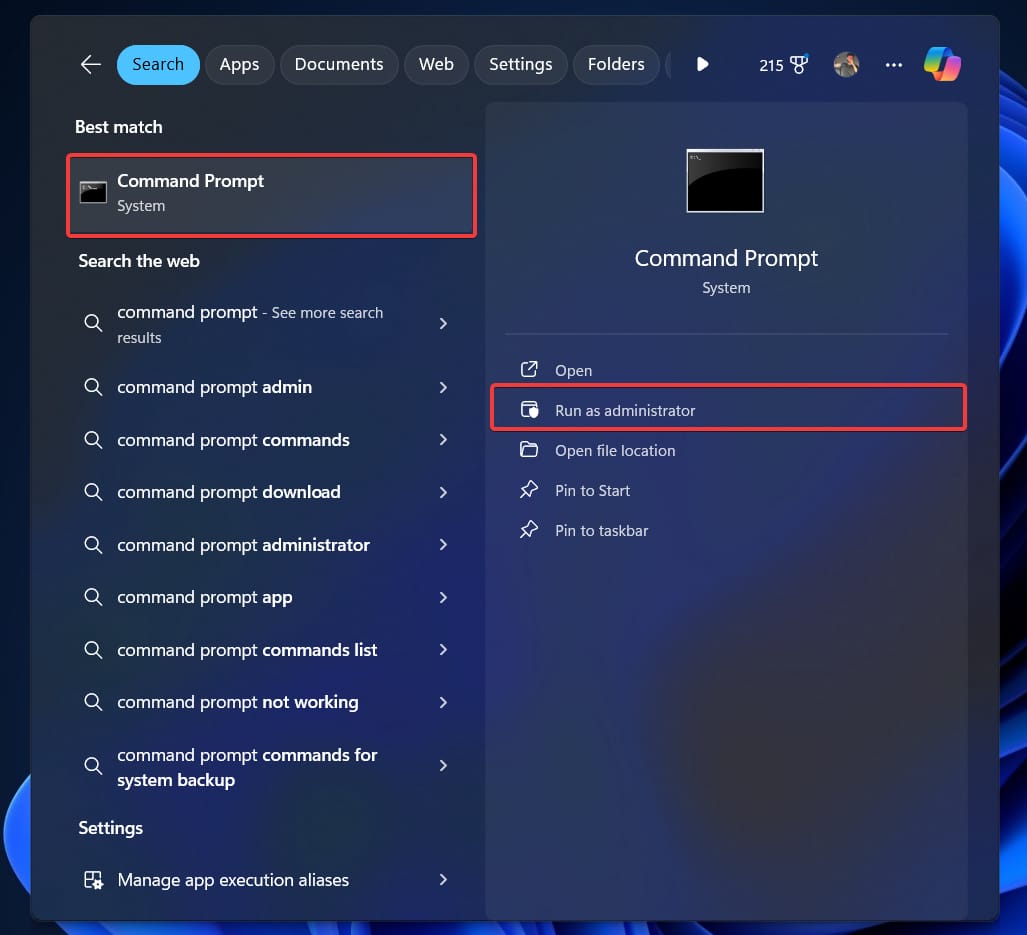The width and height of the screenshot is (1027, 935).
Task: Select the Search filter tab
Action: (x=158, y=64)
